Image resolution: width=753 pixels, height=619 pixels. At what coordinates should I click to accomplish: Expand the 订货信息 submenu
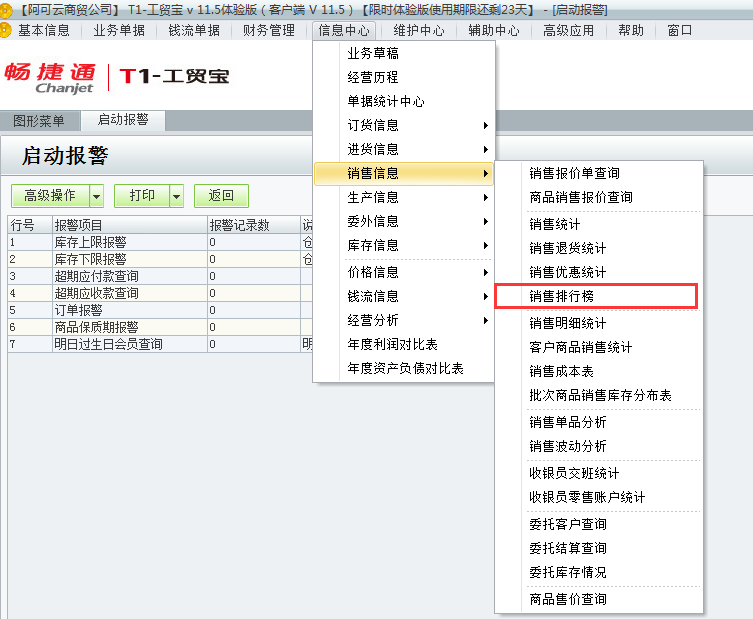click(403, 125)
